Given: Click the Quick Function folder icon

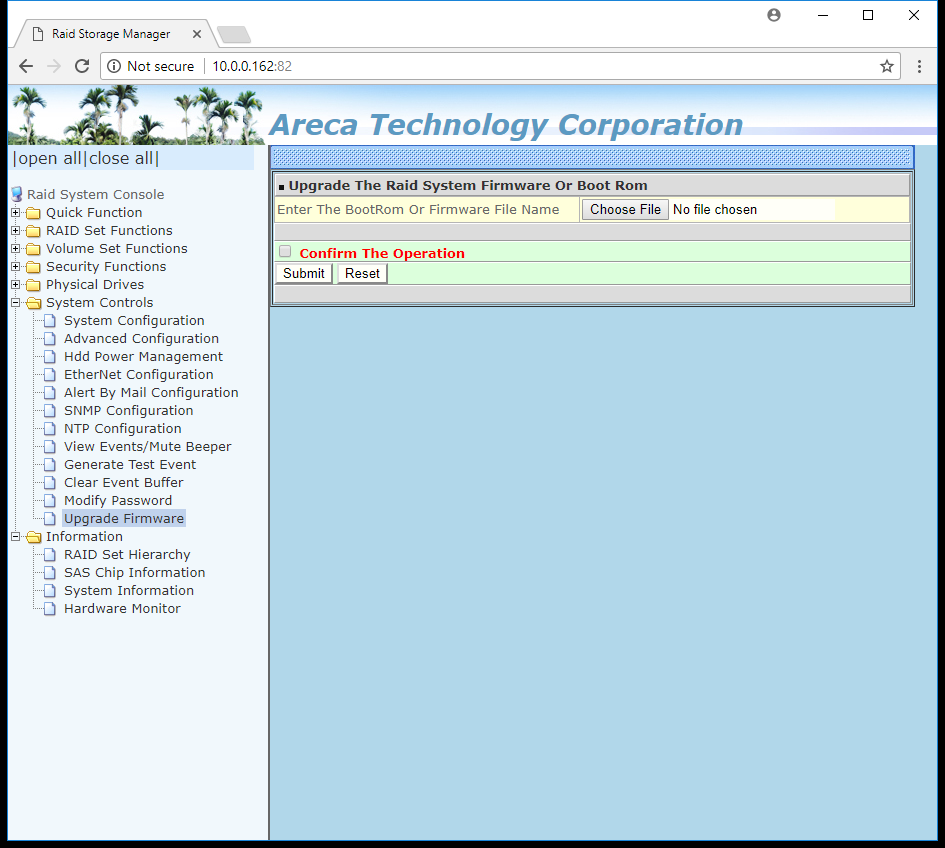Looking at the screenshot, I should click(x=34, y=213).
